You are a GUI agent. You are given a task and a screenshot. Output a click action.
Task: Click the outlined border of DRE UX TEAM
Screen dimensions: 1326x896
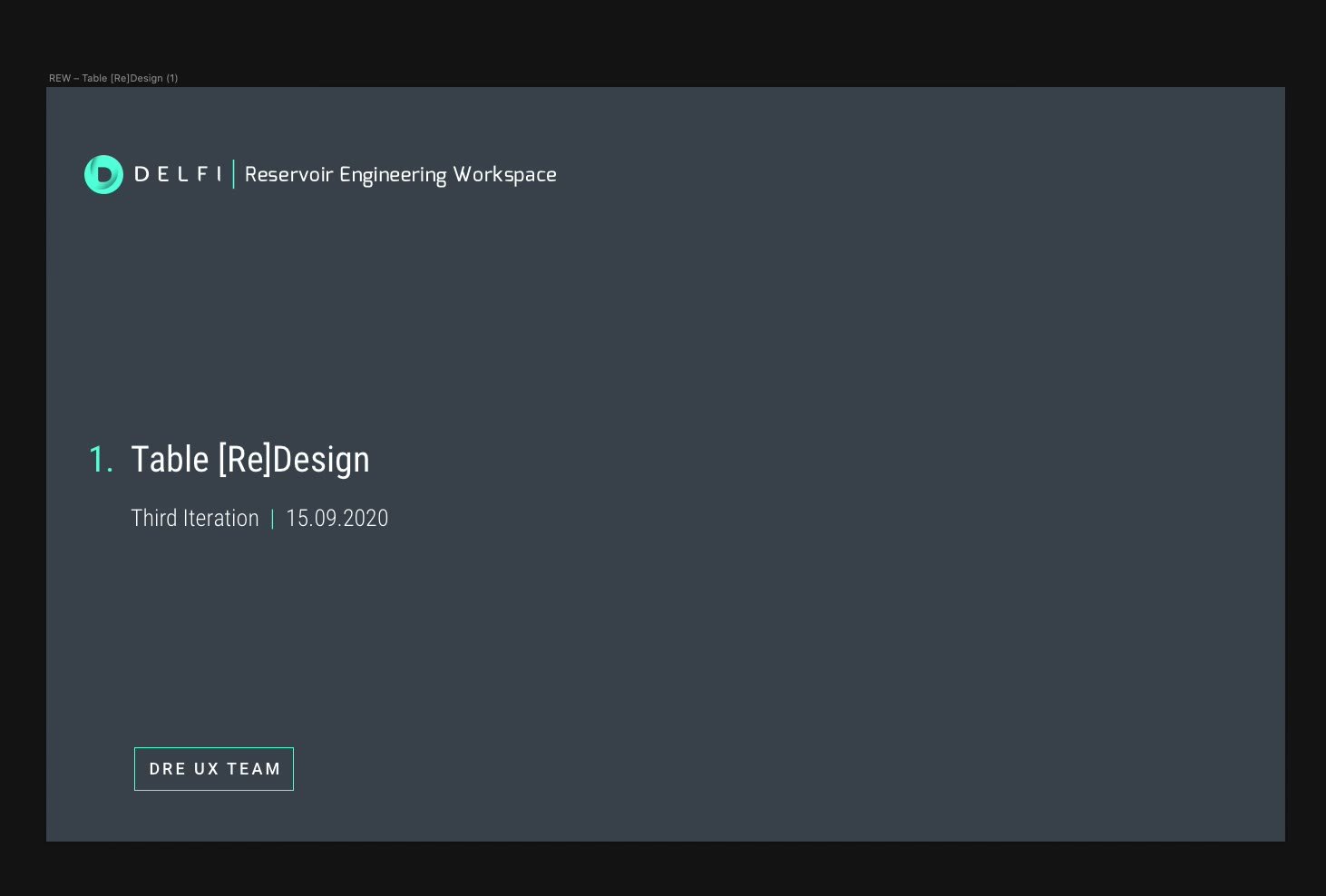pos(214,748)
